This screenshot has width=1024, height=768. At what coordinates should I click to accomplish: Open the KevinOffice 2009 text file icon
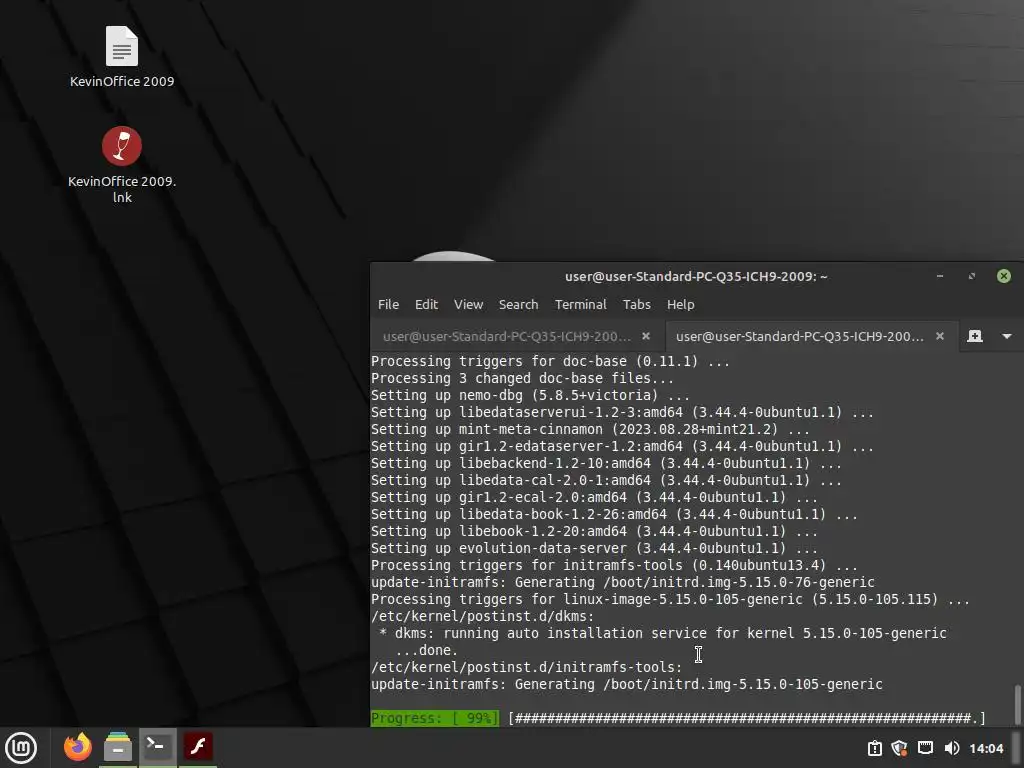[121, 47]
